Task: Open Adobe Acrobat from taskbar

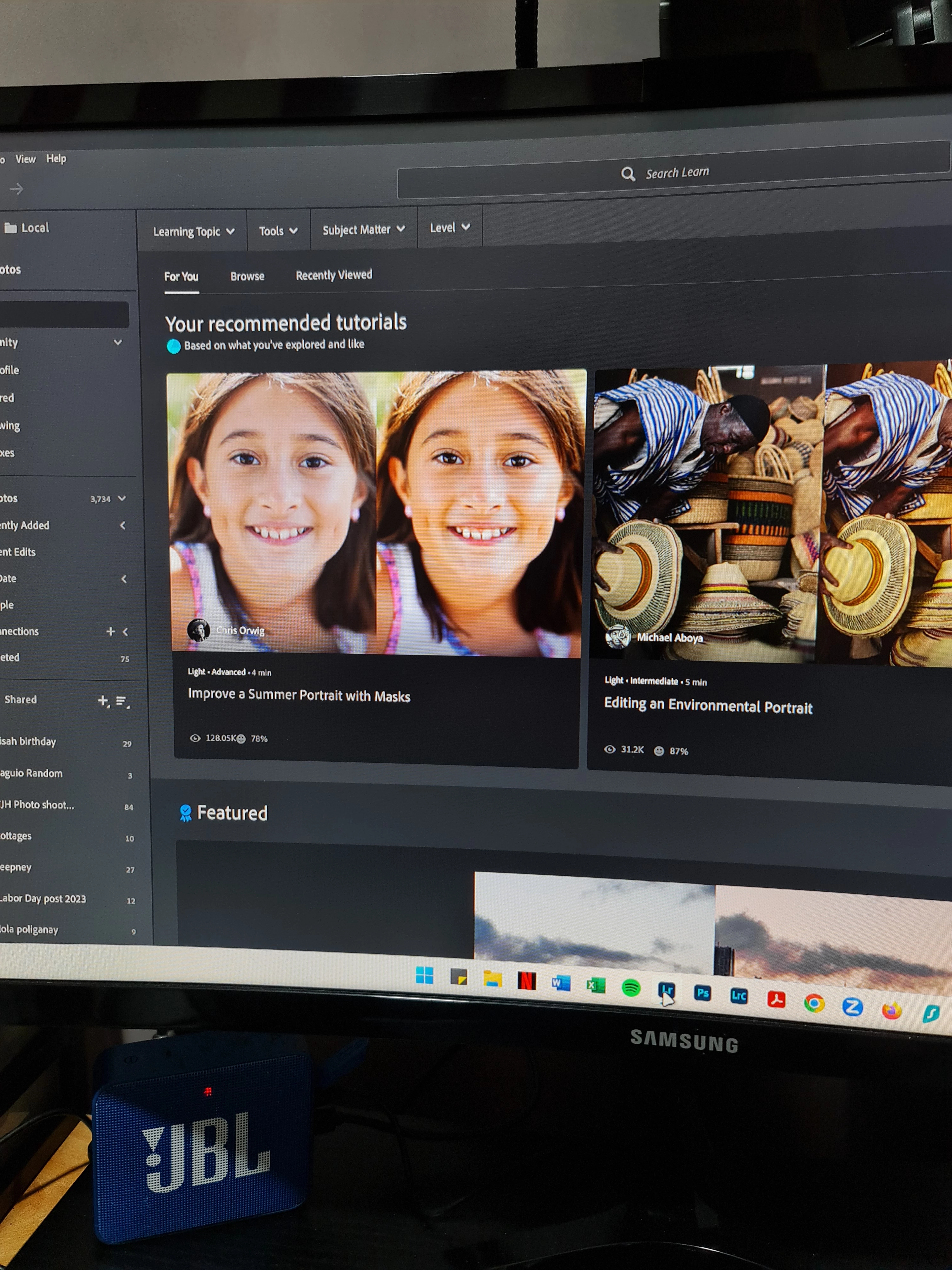Action: [x=776, y=999]
